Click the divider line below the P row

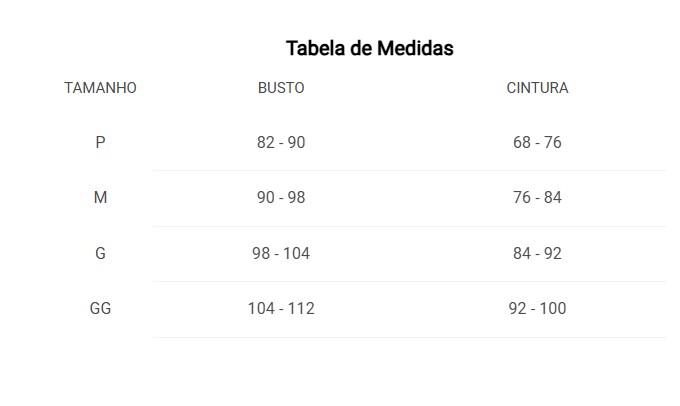409,170
